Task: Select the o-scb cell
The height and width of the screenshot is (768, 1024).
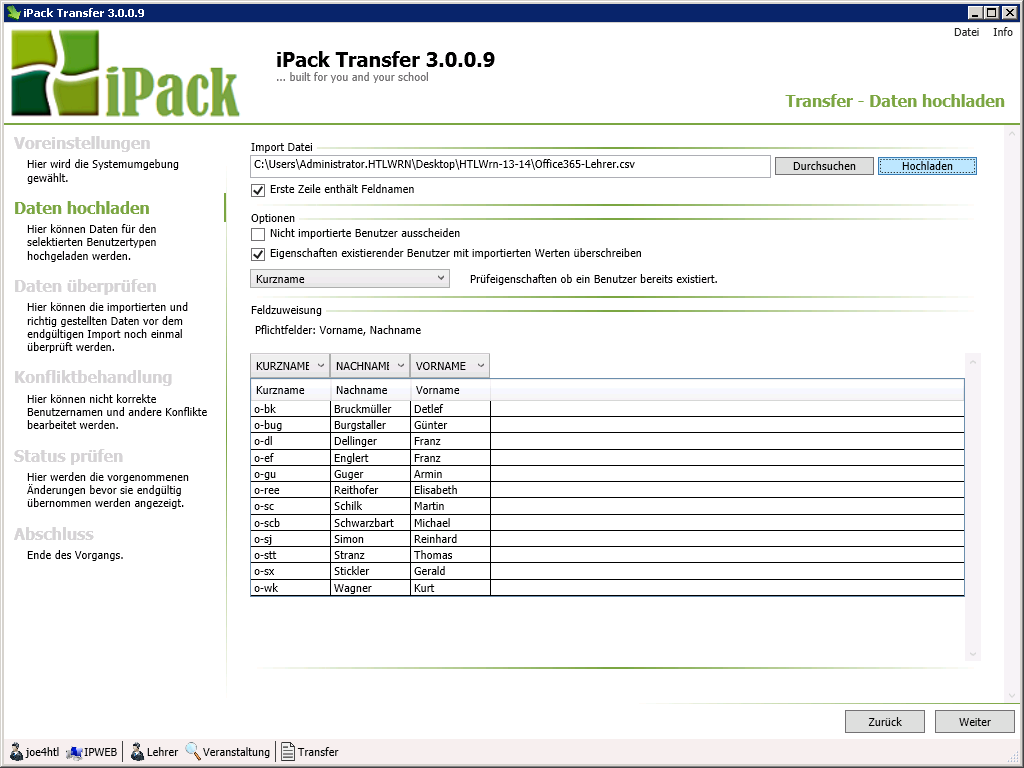Action: [x=291, y=523]
